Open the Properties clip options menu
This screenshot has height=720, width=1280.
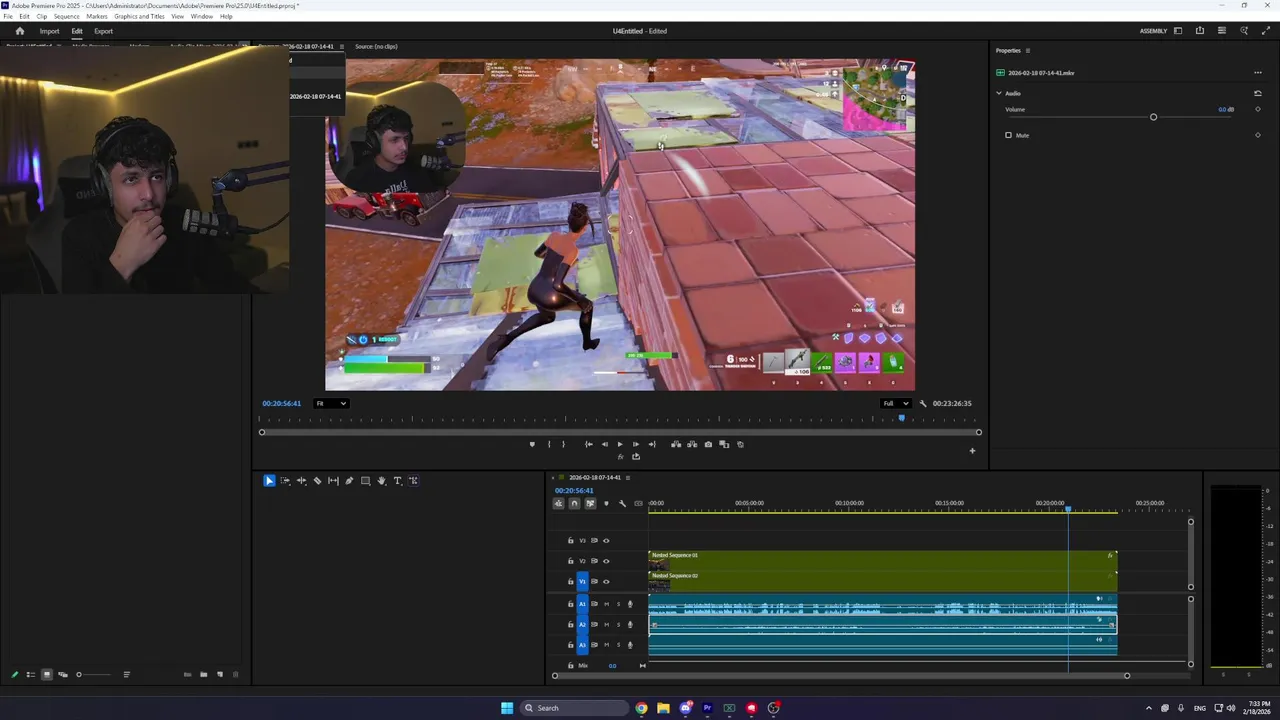[x=1258, y=73]
